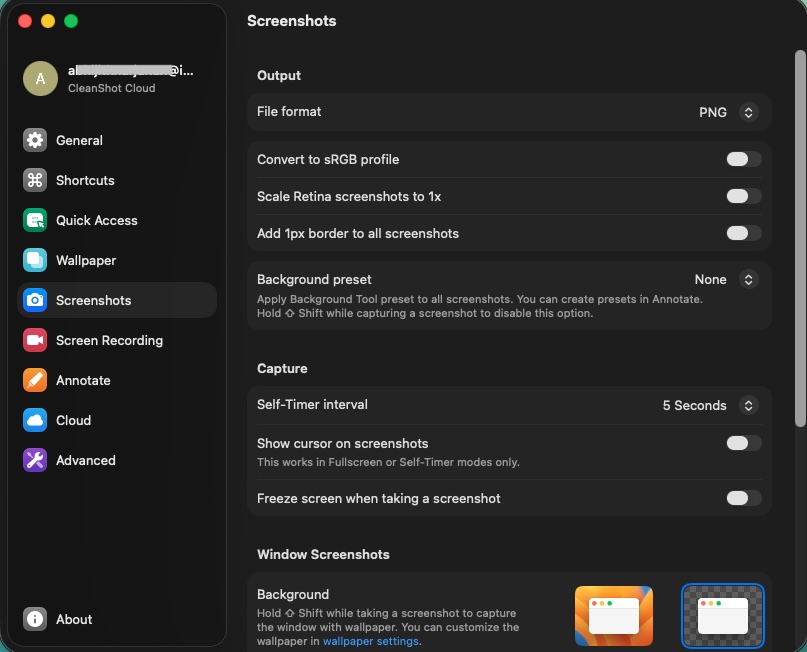Click the About info icon
The height and width of the screenshot is (652, 807).
pyautogui.click(x=35, y=619)
